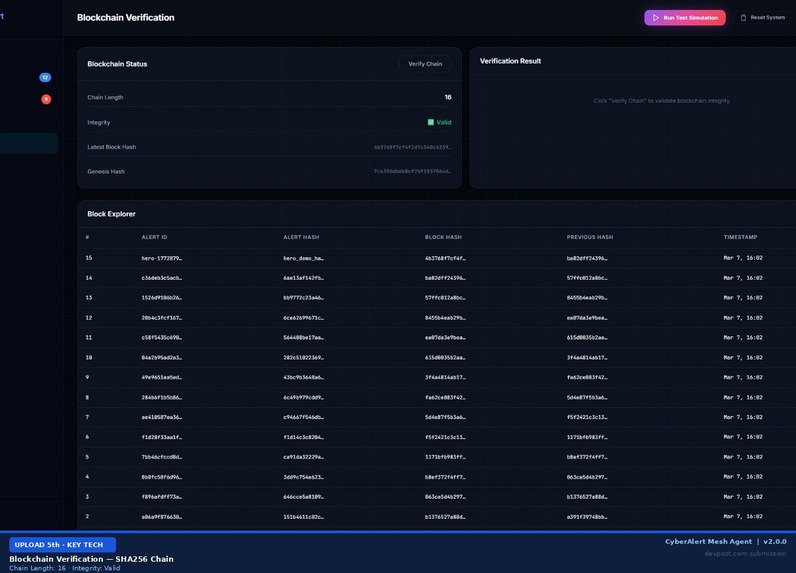Select alert ID f1d28f33aa1f…
This screenshot has width=796, height=573.
(161, 437)
